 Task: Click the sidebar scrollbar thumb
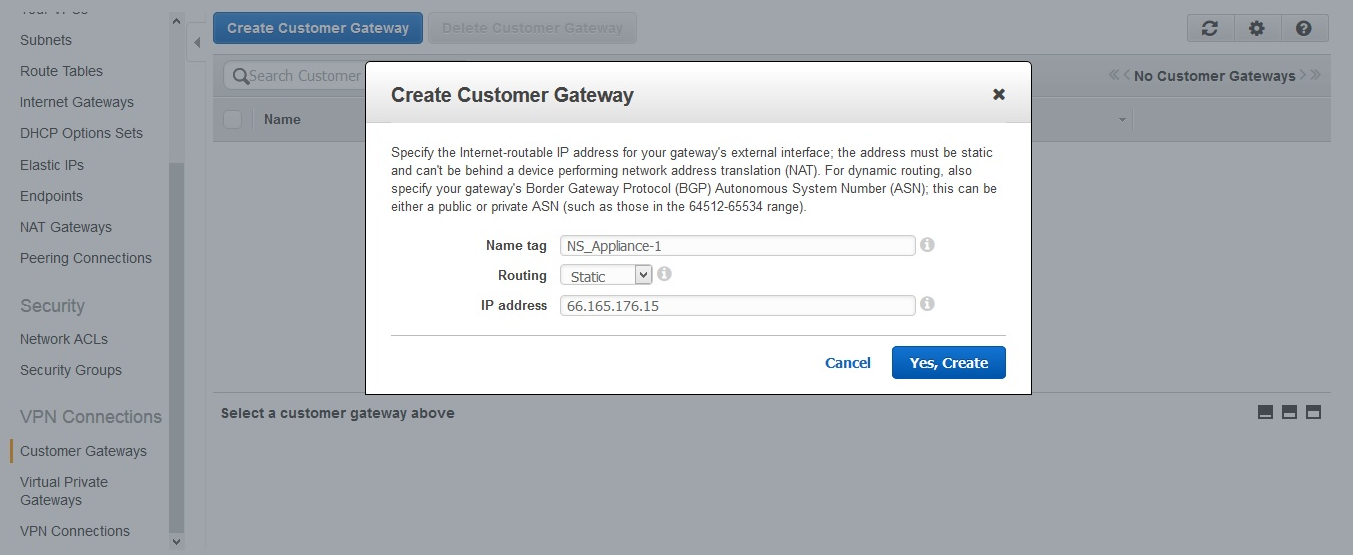177,346
